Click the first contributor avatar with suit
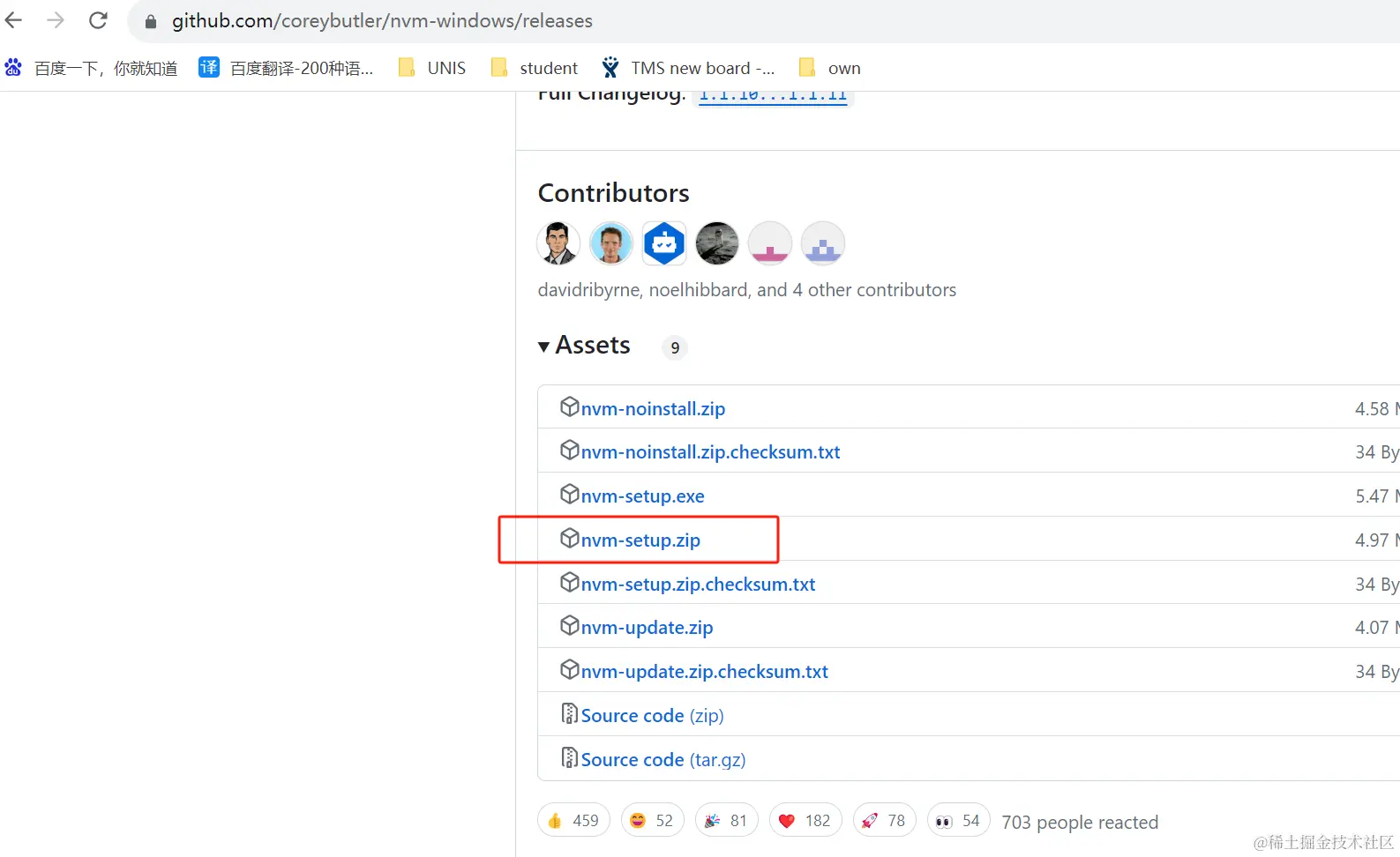Viewport: 1400px width, 857px height. click(x=558, y=243)
